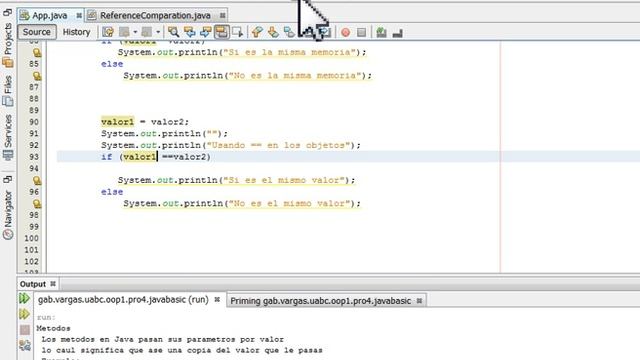The image size is (640, 360).
Task: Click the hint bulb above line 96
Action: click(37, 180)
